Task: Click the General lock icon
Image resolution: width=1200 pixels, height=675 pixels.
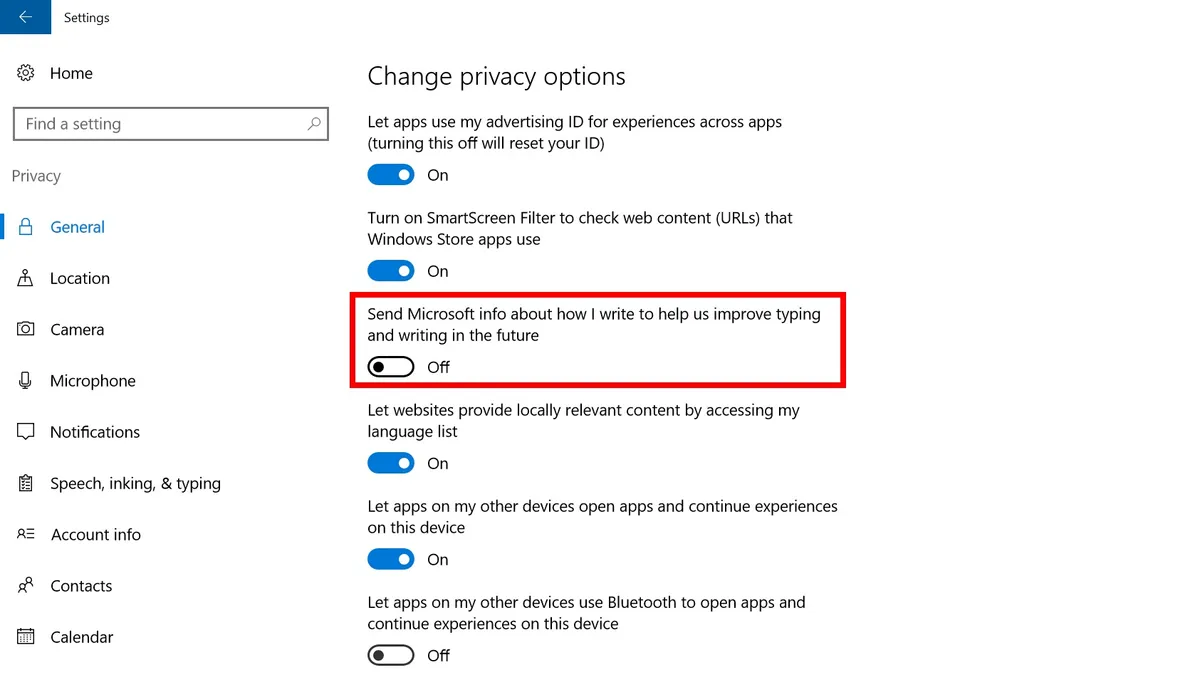Action: pyautogui.click(x=27, y=227)
